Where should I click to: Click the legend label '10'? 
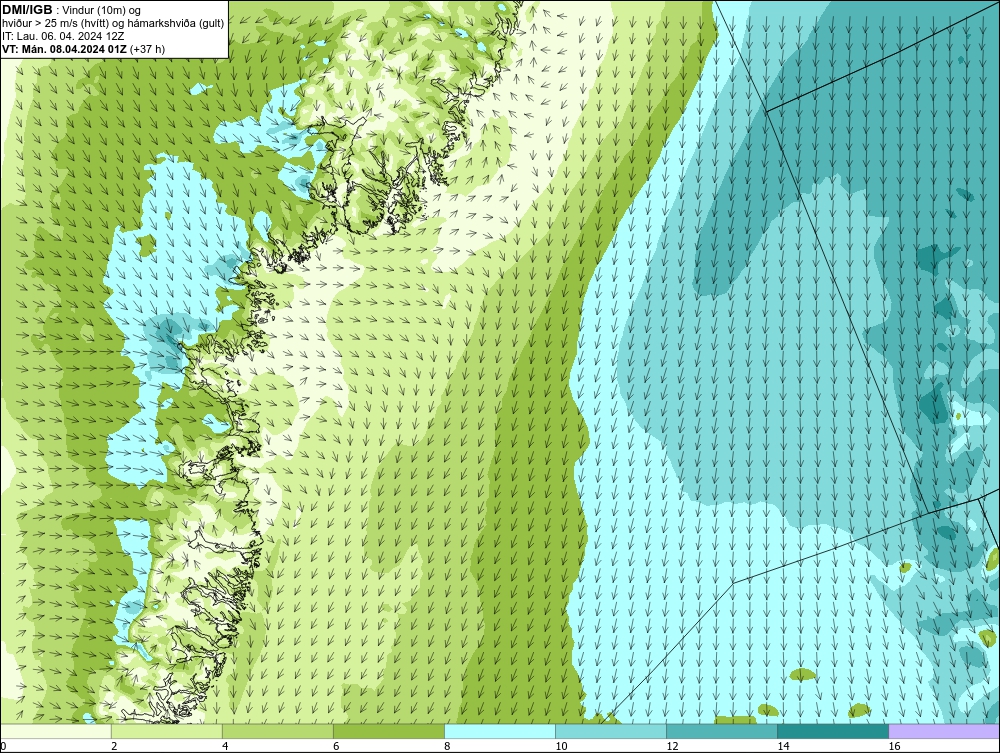coord(561,746)
